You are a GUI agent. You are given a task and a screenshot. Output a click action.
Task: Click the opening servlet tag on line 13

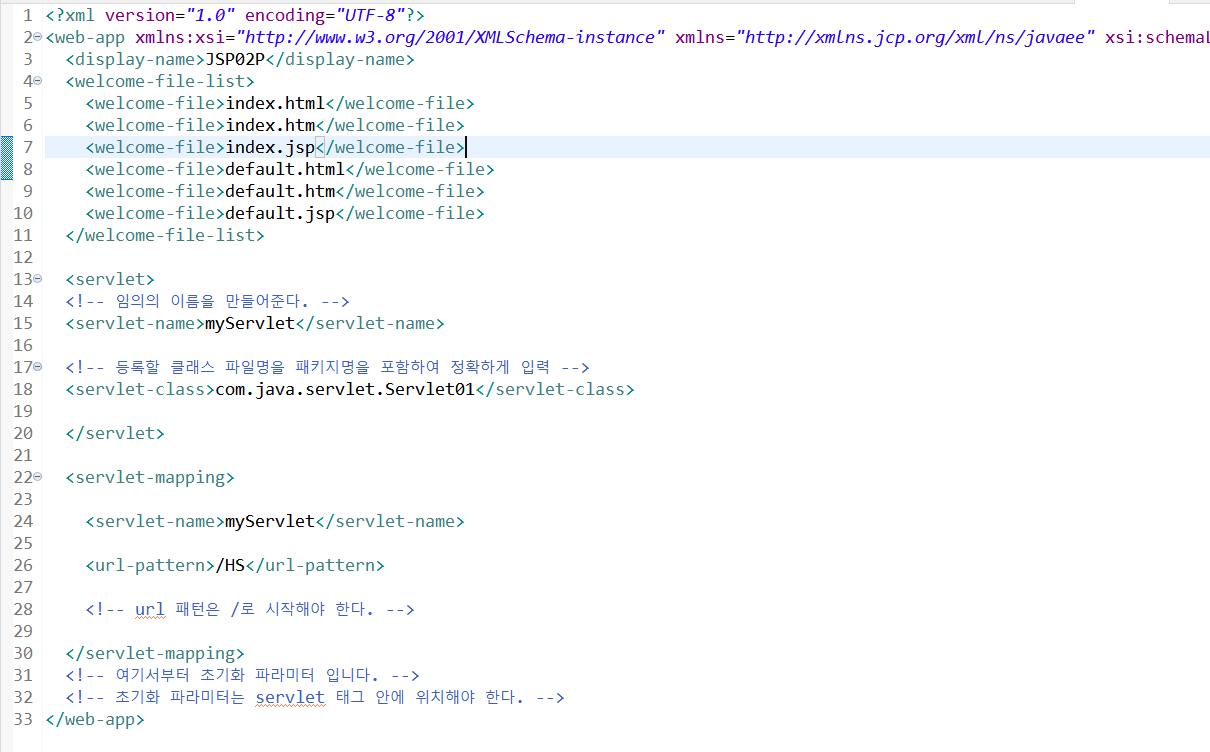coord(110,279)
